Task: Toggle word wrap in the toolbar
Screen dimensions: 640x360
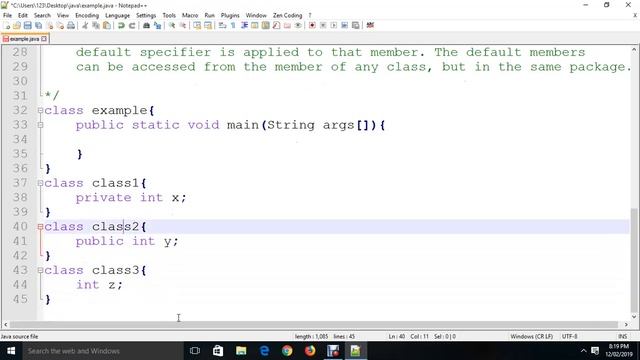Action: (x=222, y=25)
